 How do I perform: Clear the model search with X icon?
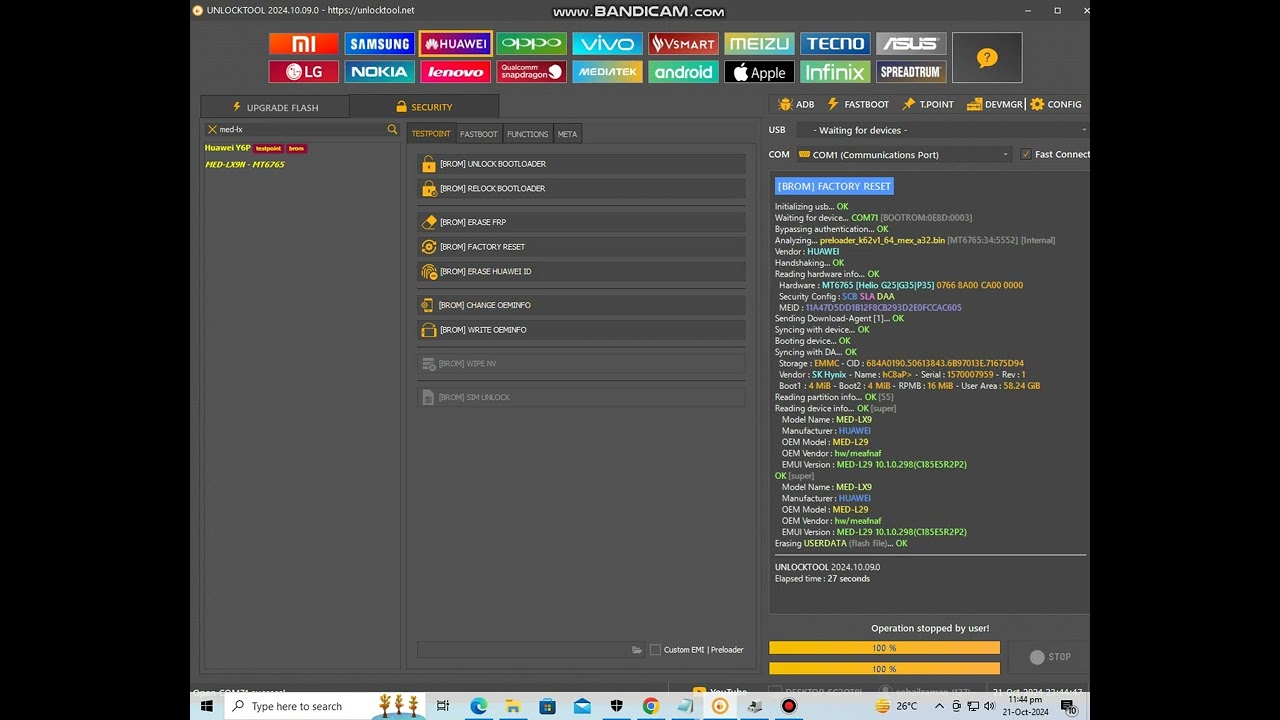click(x=212, y=129)
